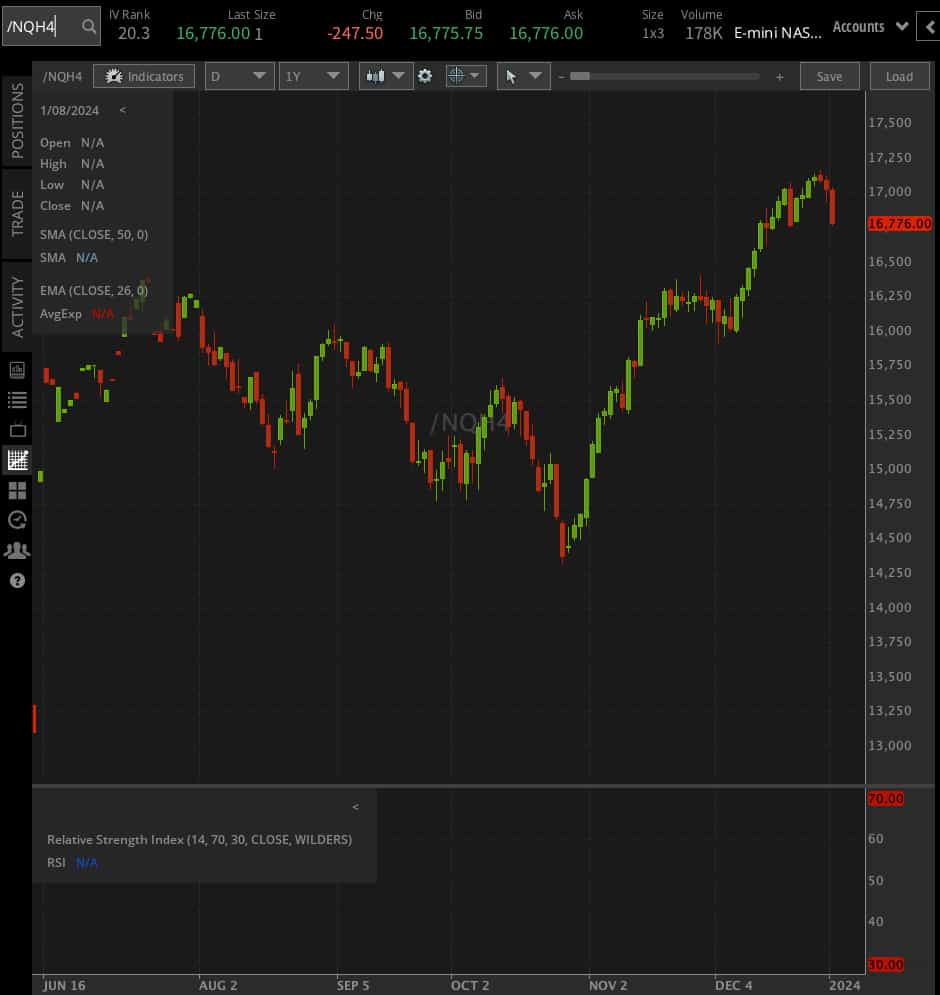Switch to the TRADE side tab
The image size is (940, 995).
click(17, 214)
